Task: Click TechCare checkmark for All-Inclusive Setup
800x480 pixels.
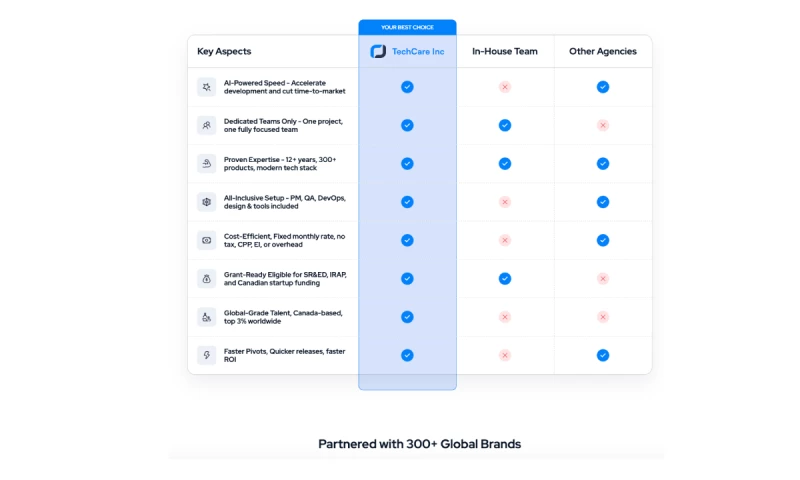Action: click(x=407, y=202)
